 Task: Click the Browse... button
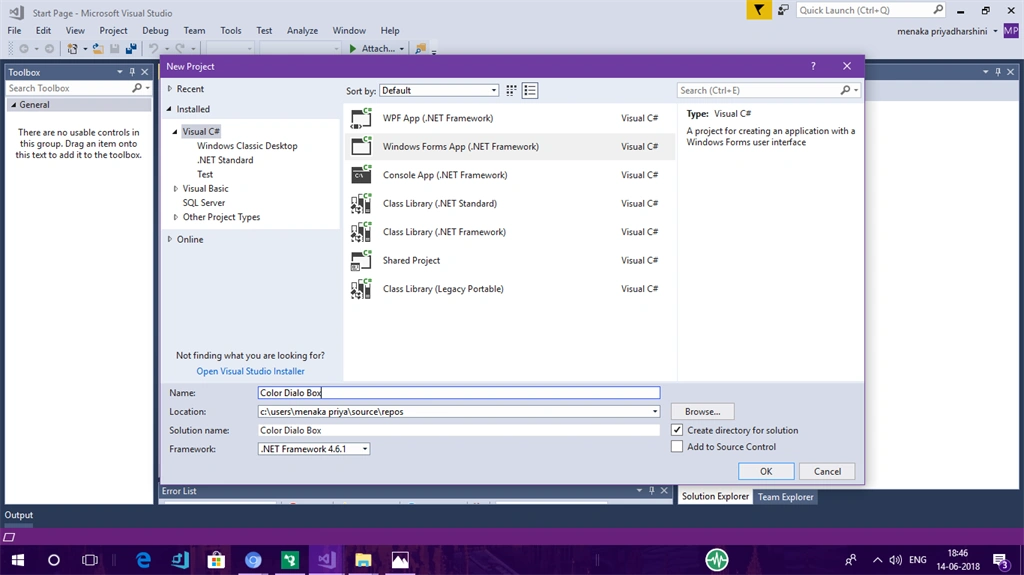click(x=702, y=412)
